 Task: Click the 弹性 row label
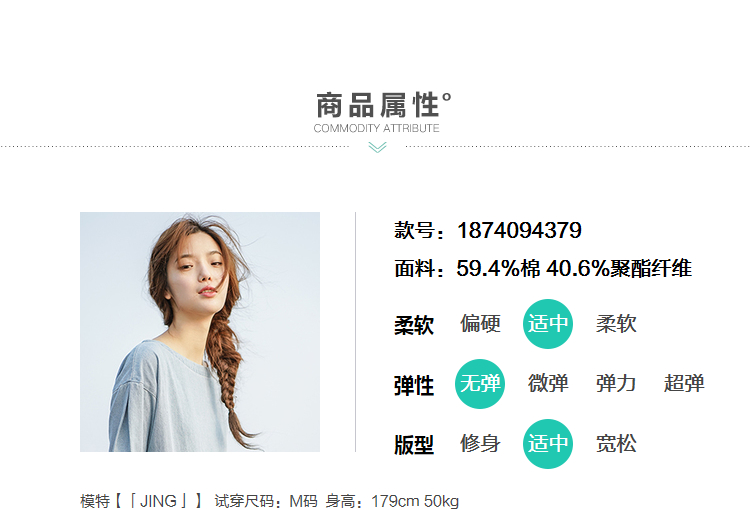[414, 386]
